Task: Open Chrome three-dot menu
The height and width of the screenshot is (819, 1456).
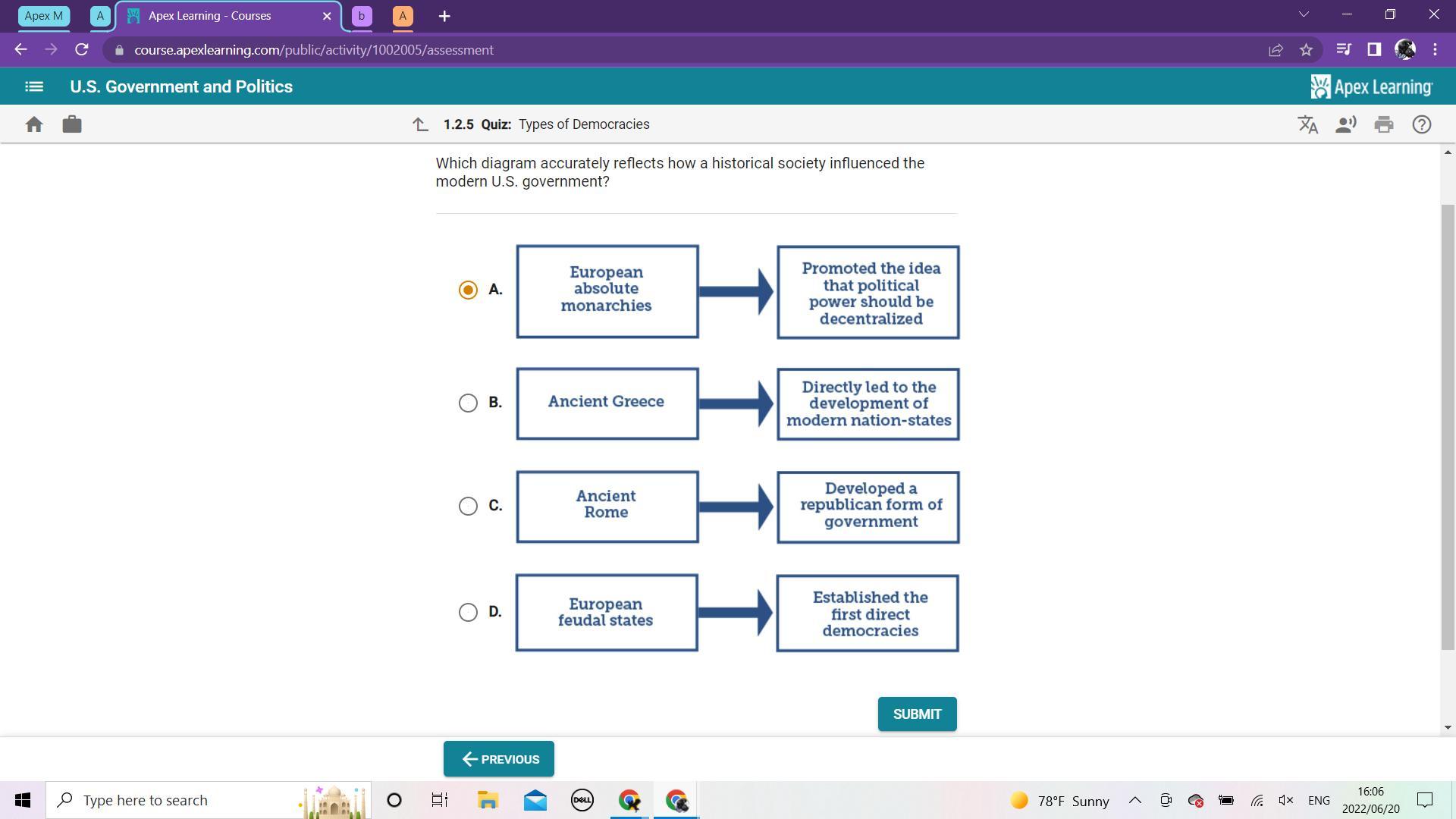Action: click(x=1436, y=50)
